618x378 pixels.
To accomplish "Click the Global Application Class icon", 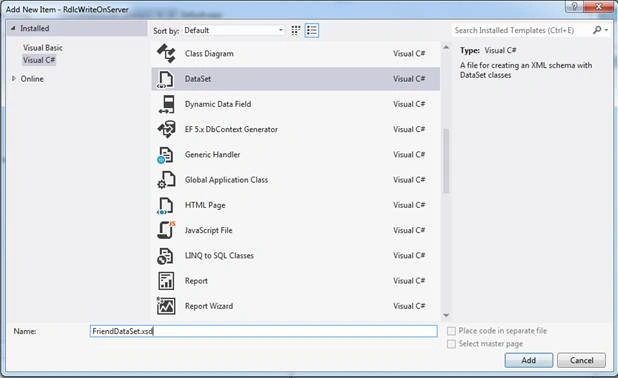I will (x=166, y=180).
